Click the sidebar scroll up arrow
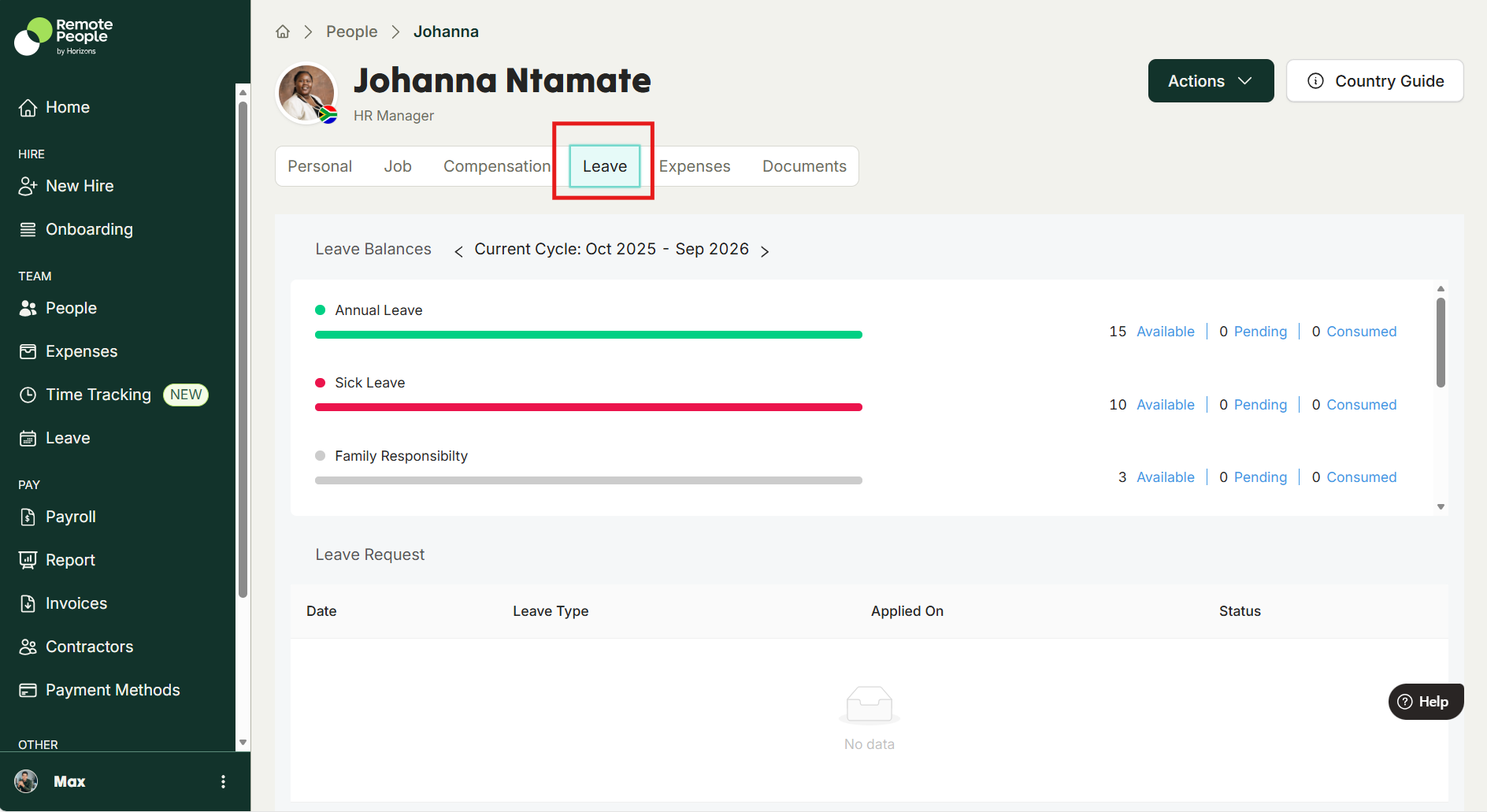Viewport: 1487px width, 812px height. tap(243, 92)
